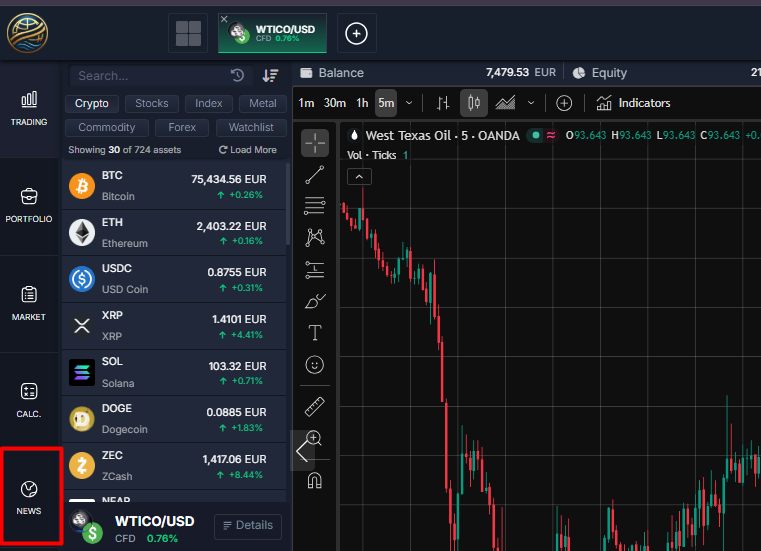Select the XRP asset row
Screen dimensions: 761x551
point(174,326)
